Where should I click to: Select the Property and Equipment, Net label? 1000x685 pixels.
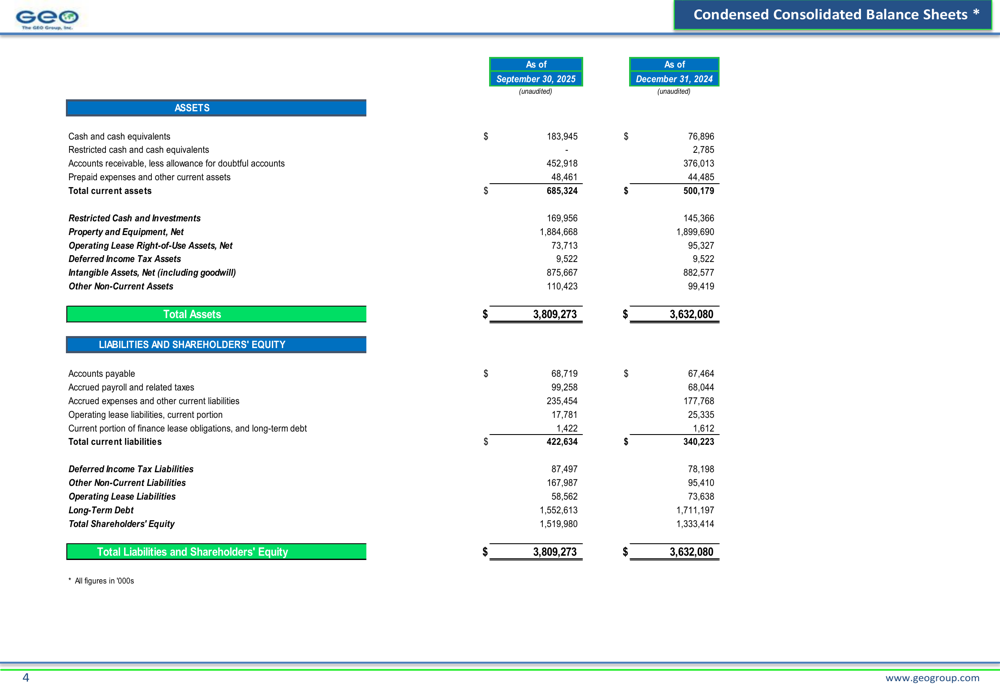pyautogui.click(x=126, y=232)
